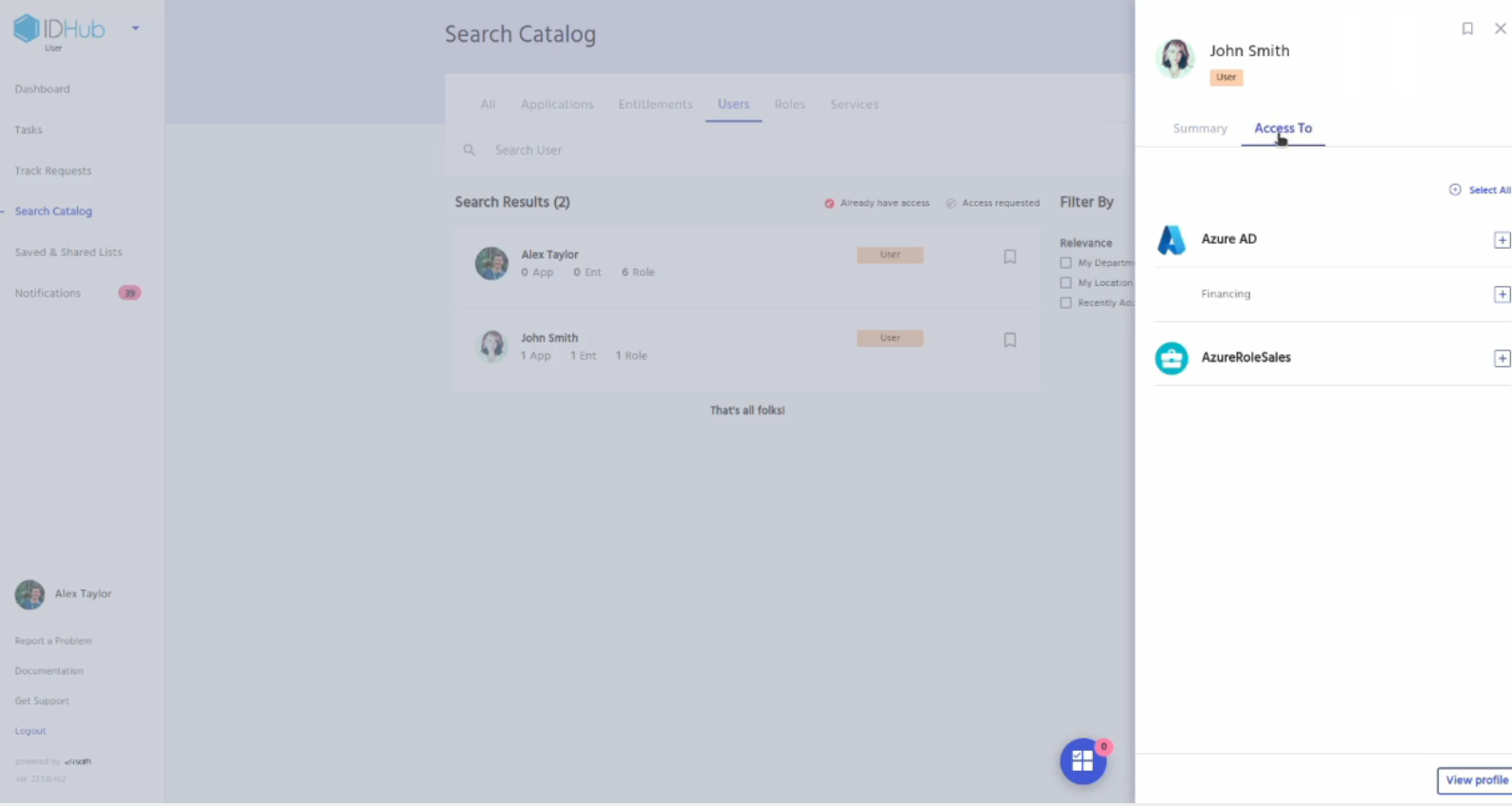Toggle the My Department filter checkbox
The width and height of the screenshot is (1512, 806).
click(1065, 263)
